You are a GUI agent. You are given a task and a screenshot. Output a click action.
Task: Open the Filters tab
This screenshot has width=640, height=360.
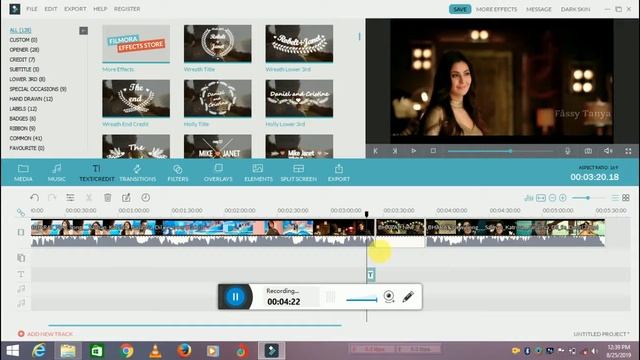point(178,173)
